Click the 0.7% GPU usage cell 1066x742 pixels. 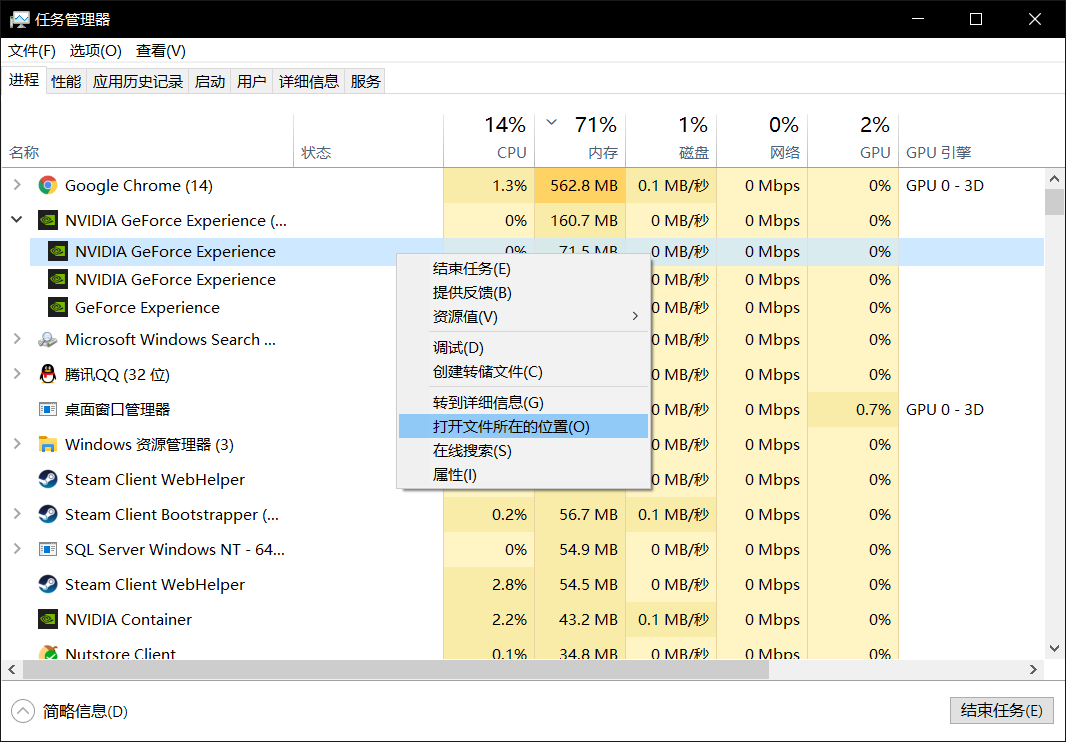(x=853, y=409)
